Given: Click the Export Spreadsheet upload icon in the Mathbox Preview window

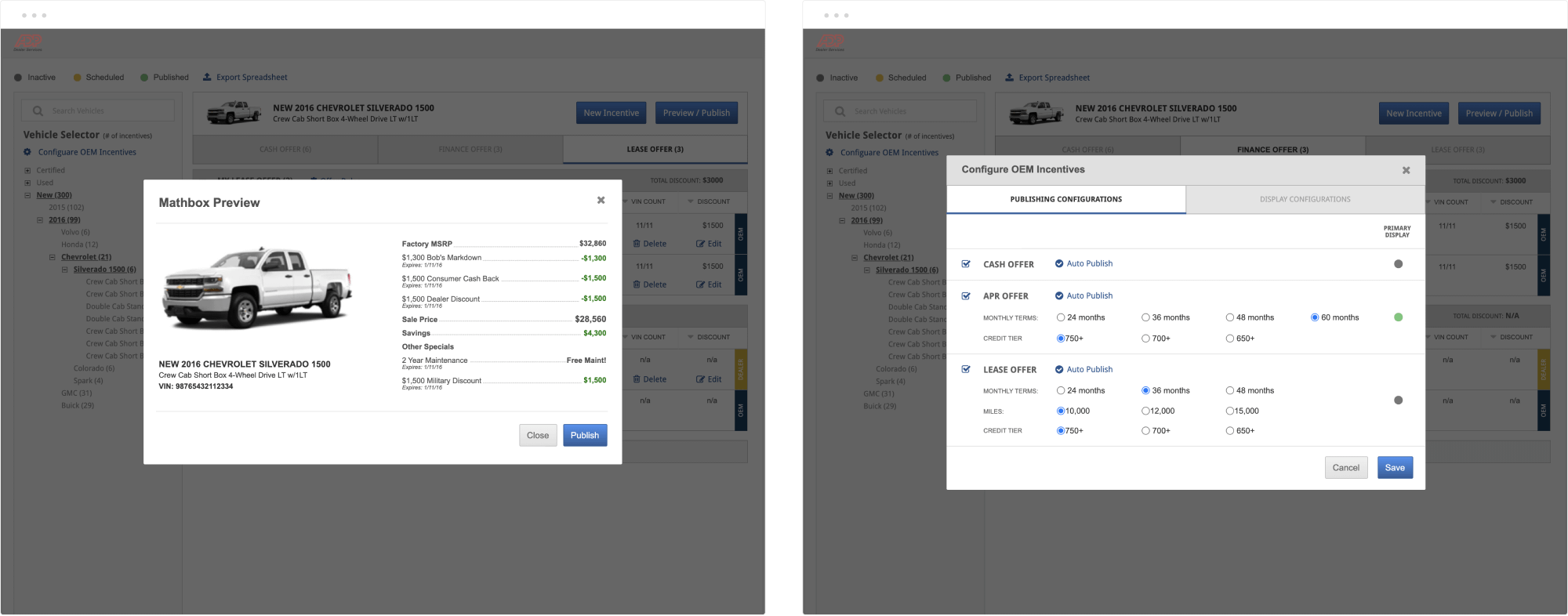Looking at the screenshot, I should 207,77.
